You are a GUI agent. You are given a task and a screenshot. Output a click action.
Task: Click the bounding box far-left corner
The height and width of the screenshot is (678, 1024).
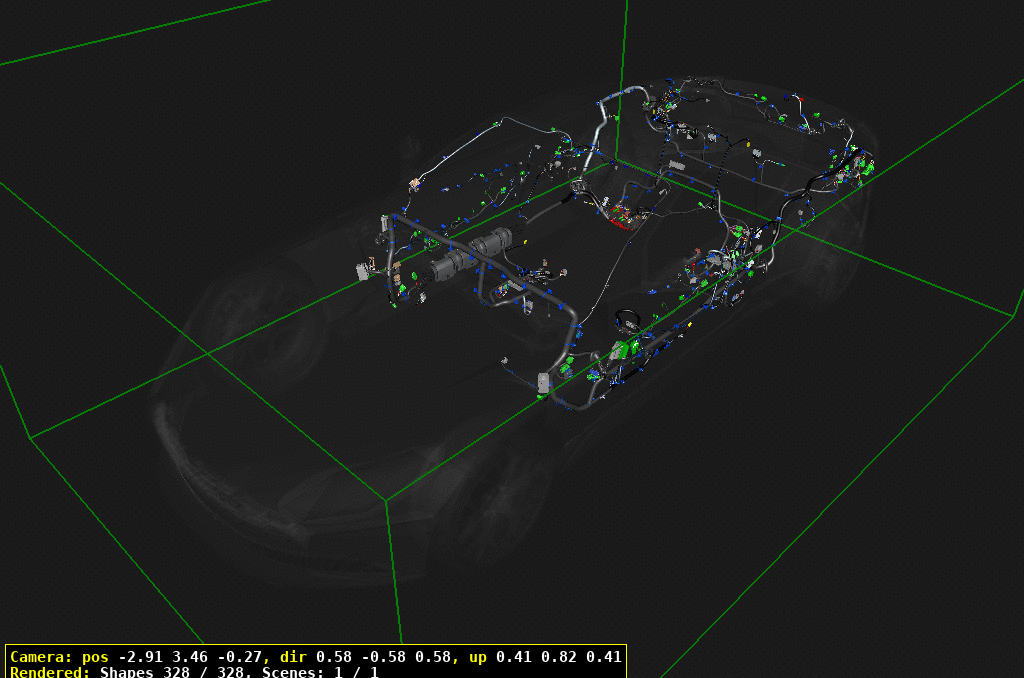coord(30,438)
